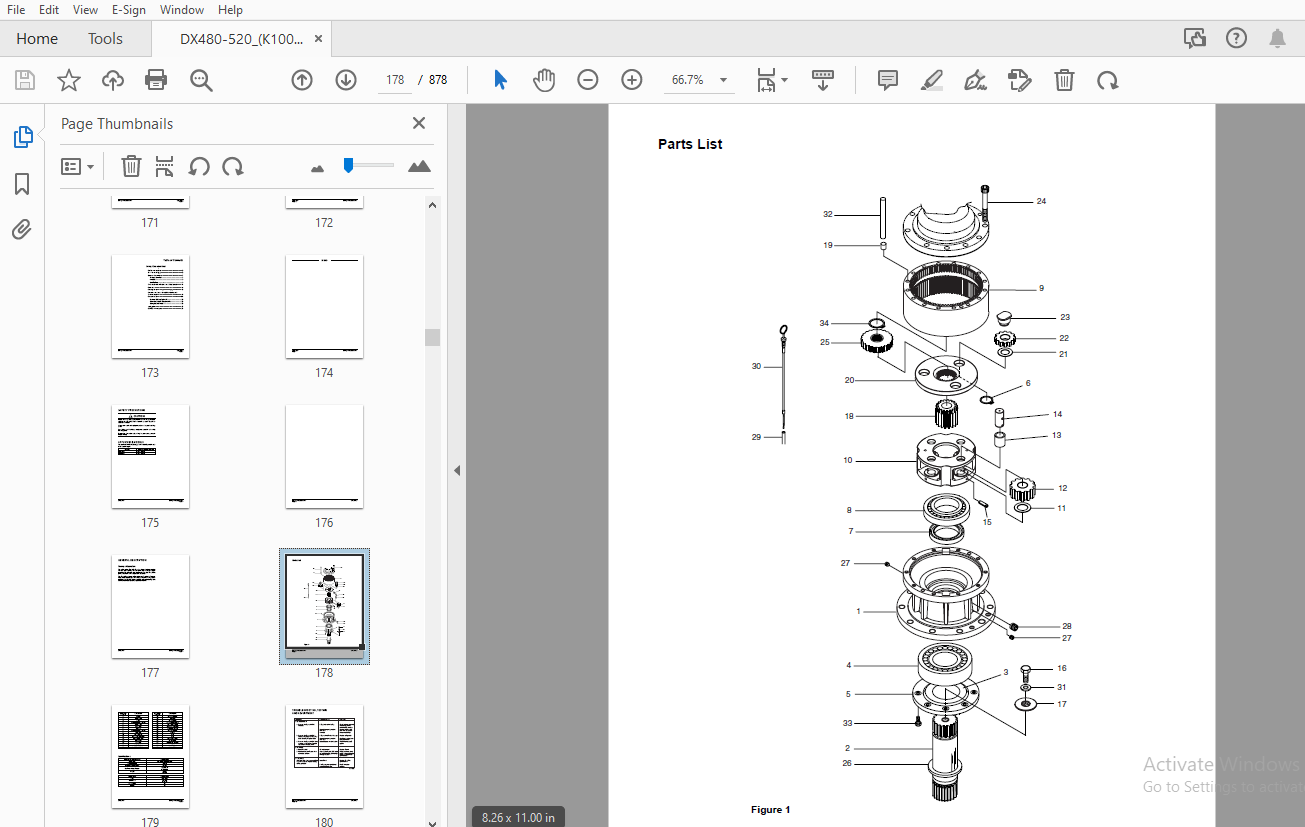Delete selected pages with thumbnail trash icon
The width and height of the screenshot is (1305, 827).
131,166
